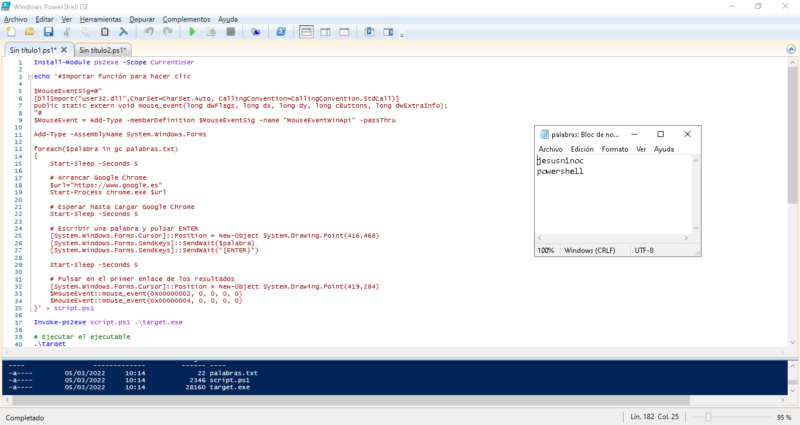
Task: Run the script with the green play button
Action: pyautogui.click(x=192, y=32)
